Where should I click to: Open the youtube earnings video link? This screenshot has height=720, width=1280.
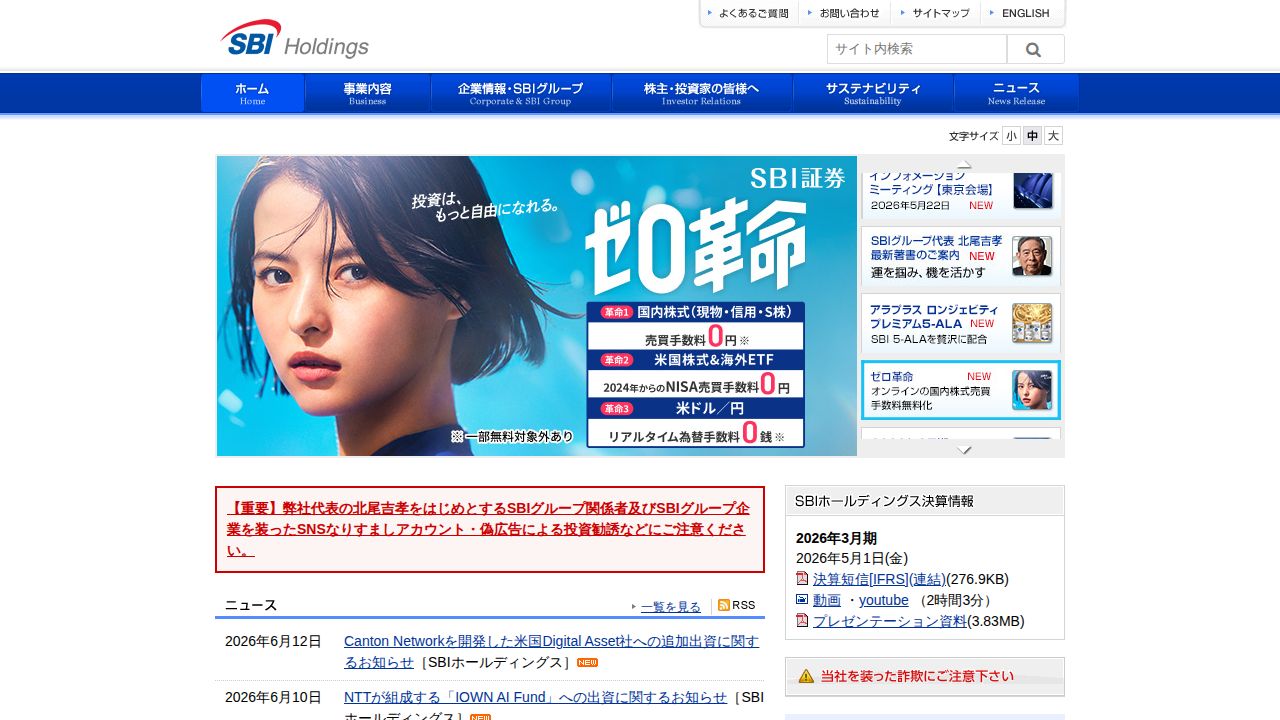click(x=884, y=600)
